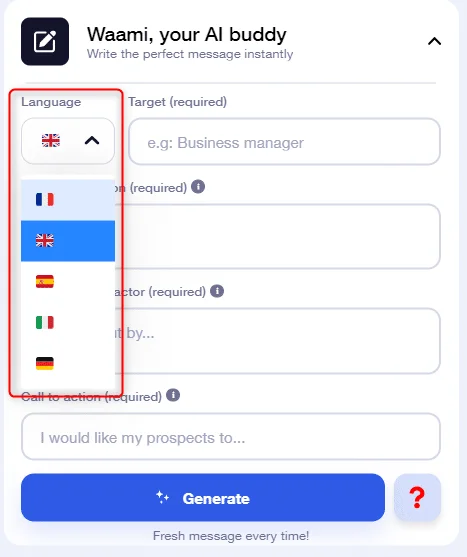Click the Target input field
Viewport: 467px width, 557px height.
pos(284,142)
